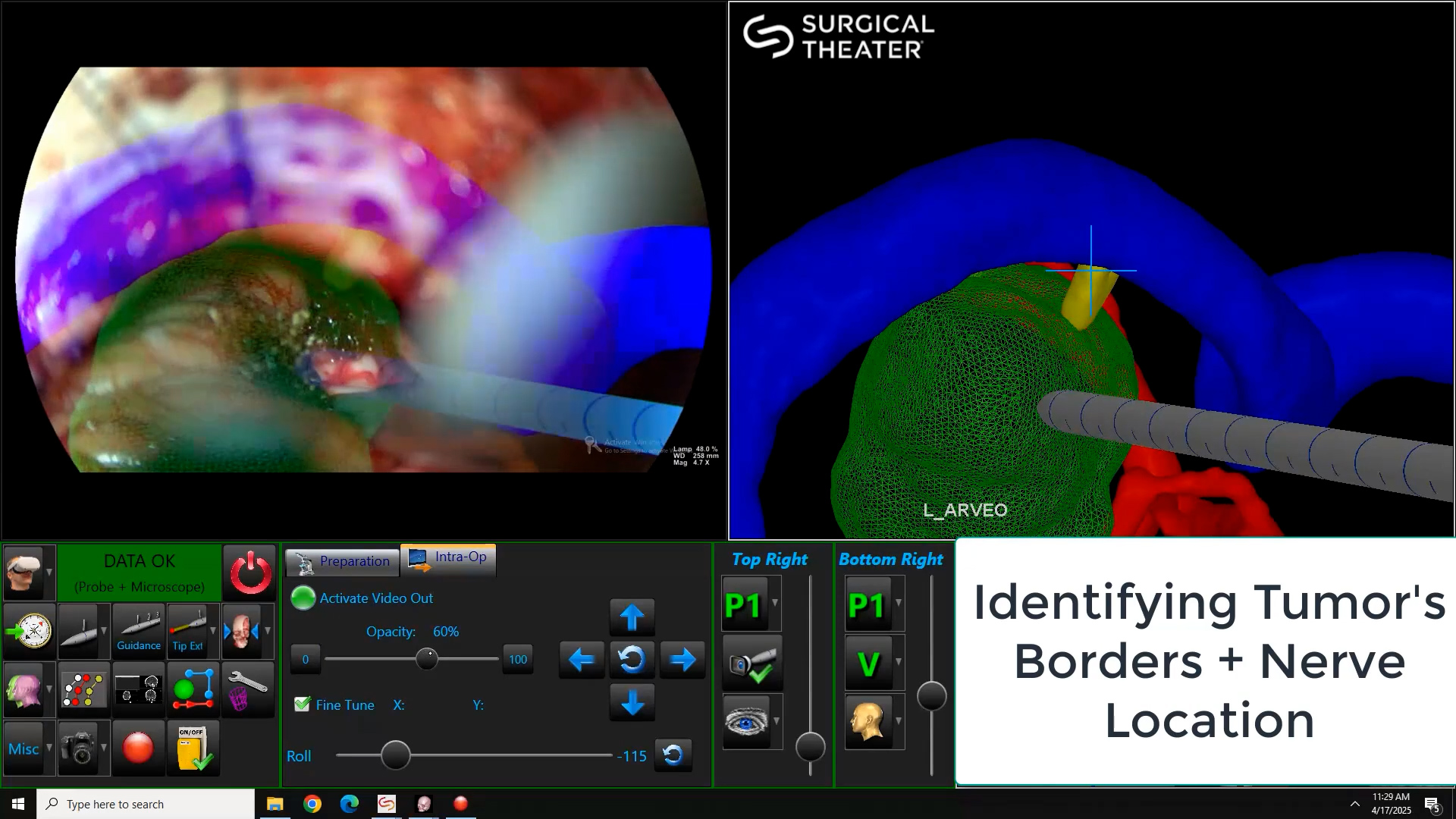Click the green node path planning icon
The width and height of the screenshot is (1456, 819).
click(x=193, y=689)
